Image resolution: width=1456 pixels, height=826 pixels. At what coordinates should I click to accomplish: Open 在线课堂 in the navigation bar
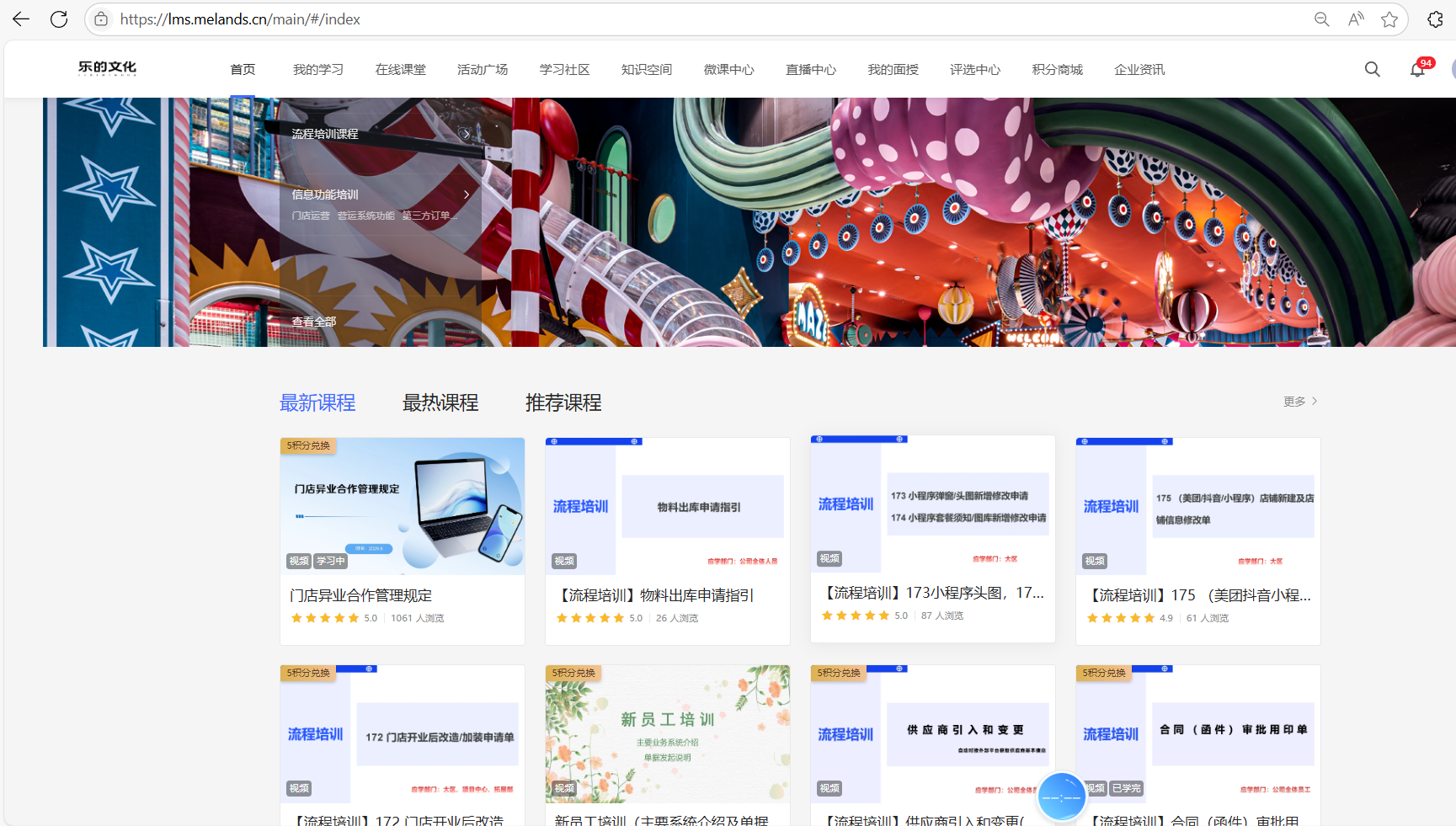point(400,70)
